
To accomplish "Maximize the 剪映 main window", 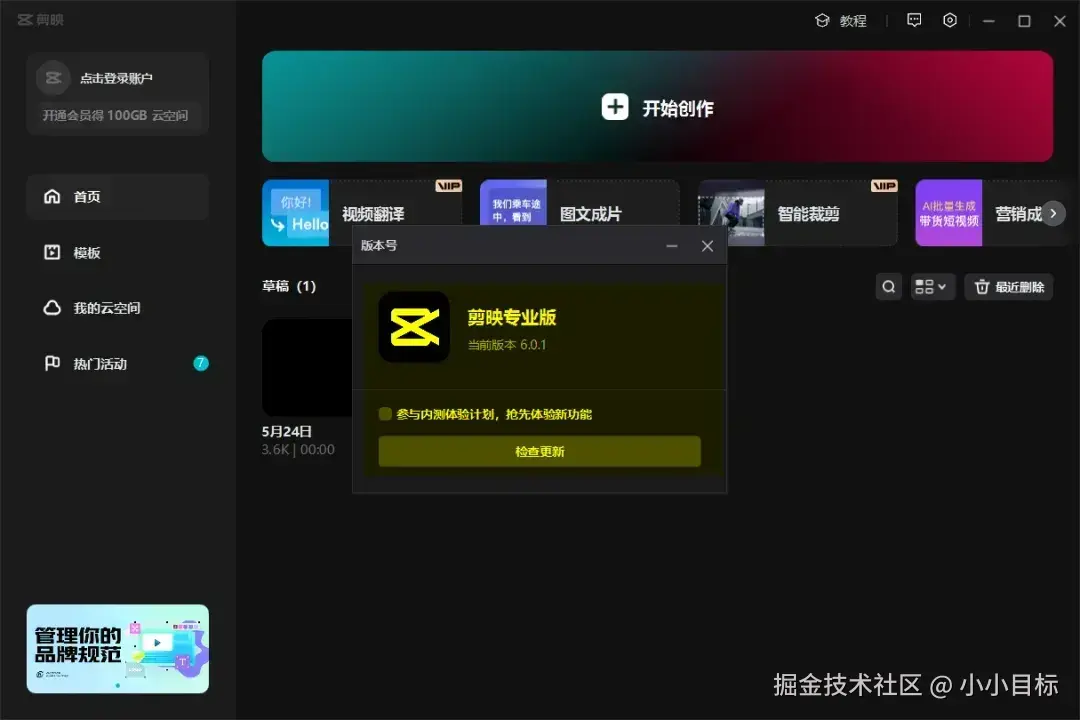I will click(1024, 21).
